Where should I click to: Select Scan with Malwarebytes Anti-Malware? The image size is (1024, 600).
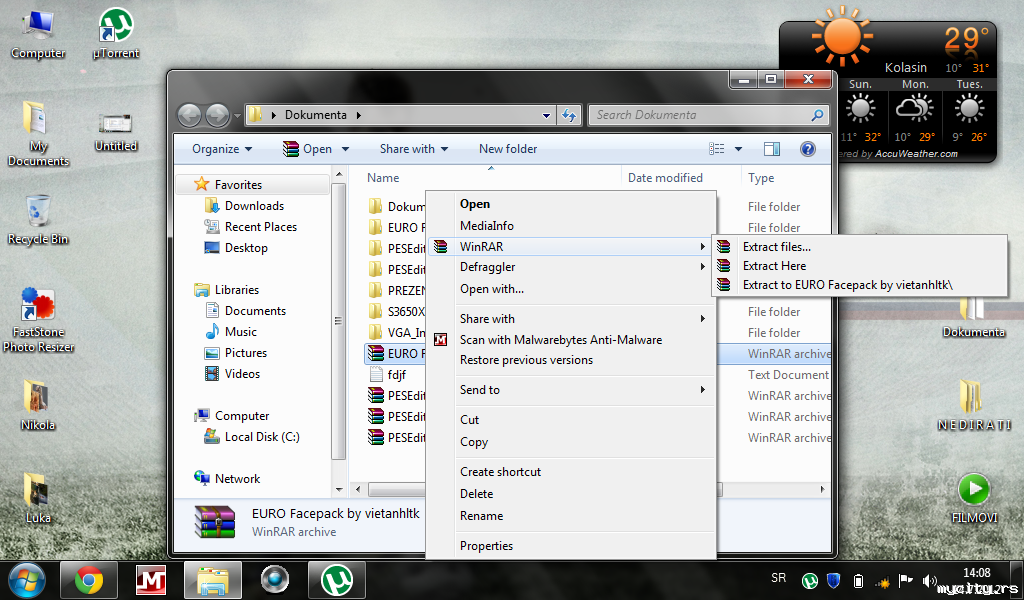tap(572, 339)
